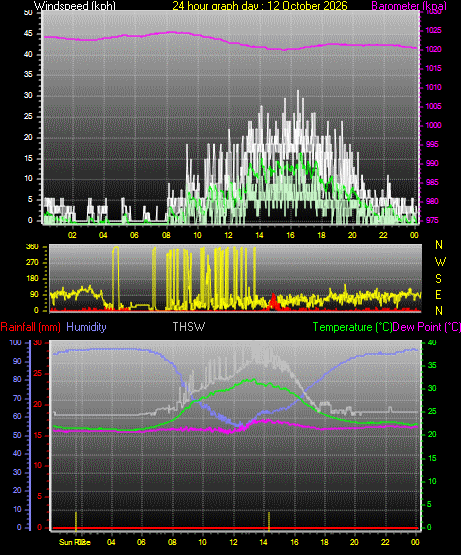Click the "02" hour label under the windspeed chart

(72, 235)
